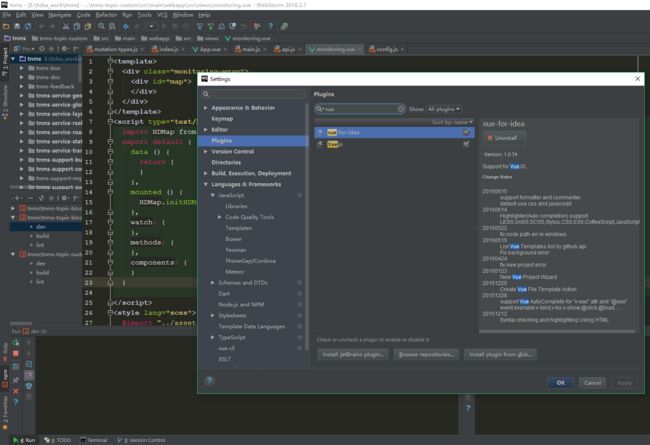
Task: Click the Synchronize refresh icon in toolbar
Action: pyautogui.click(x=28, y=27)
